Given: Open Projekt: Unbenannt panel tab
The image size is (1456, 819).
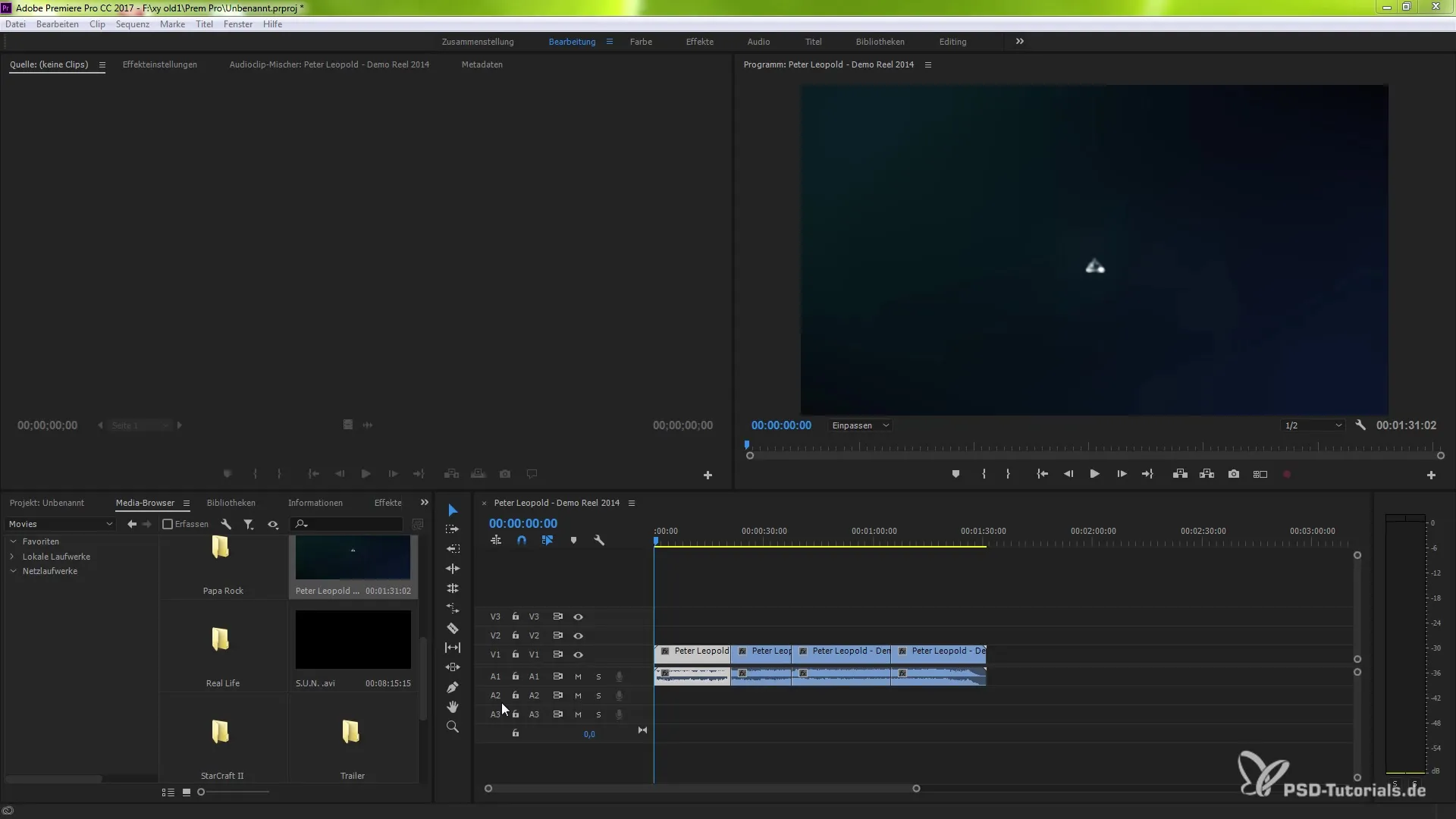Looking at the screenshot, I should [47, 503].
